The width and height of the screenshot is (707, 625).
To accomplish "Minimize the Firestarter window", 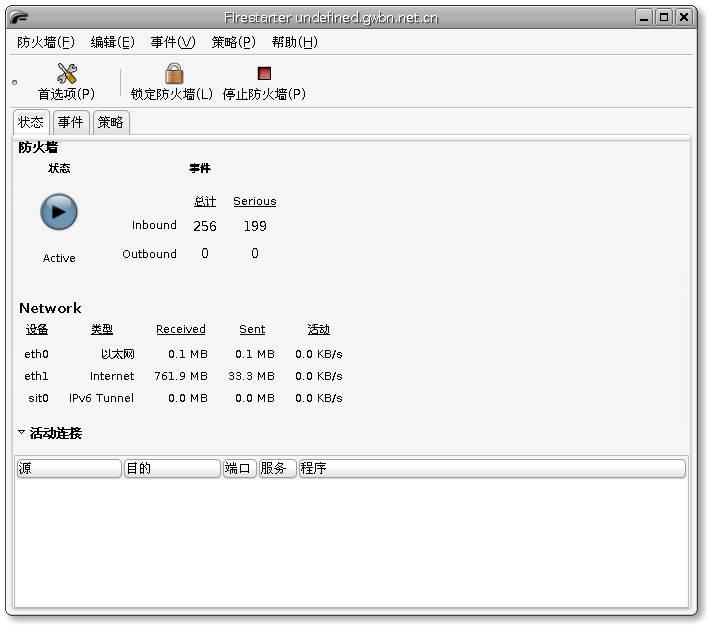I will coord(644,17).
